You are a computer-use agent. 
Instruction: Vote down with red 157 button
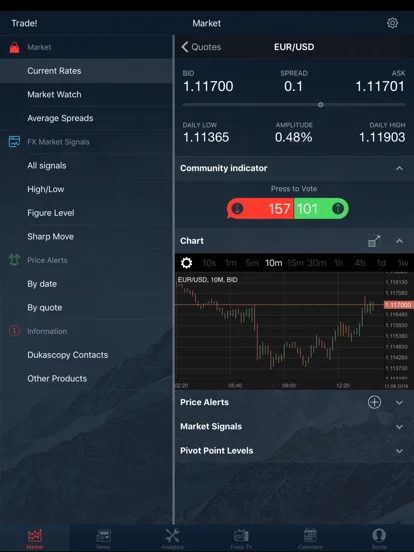[x=260, y=209]
